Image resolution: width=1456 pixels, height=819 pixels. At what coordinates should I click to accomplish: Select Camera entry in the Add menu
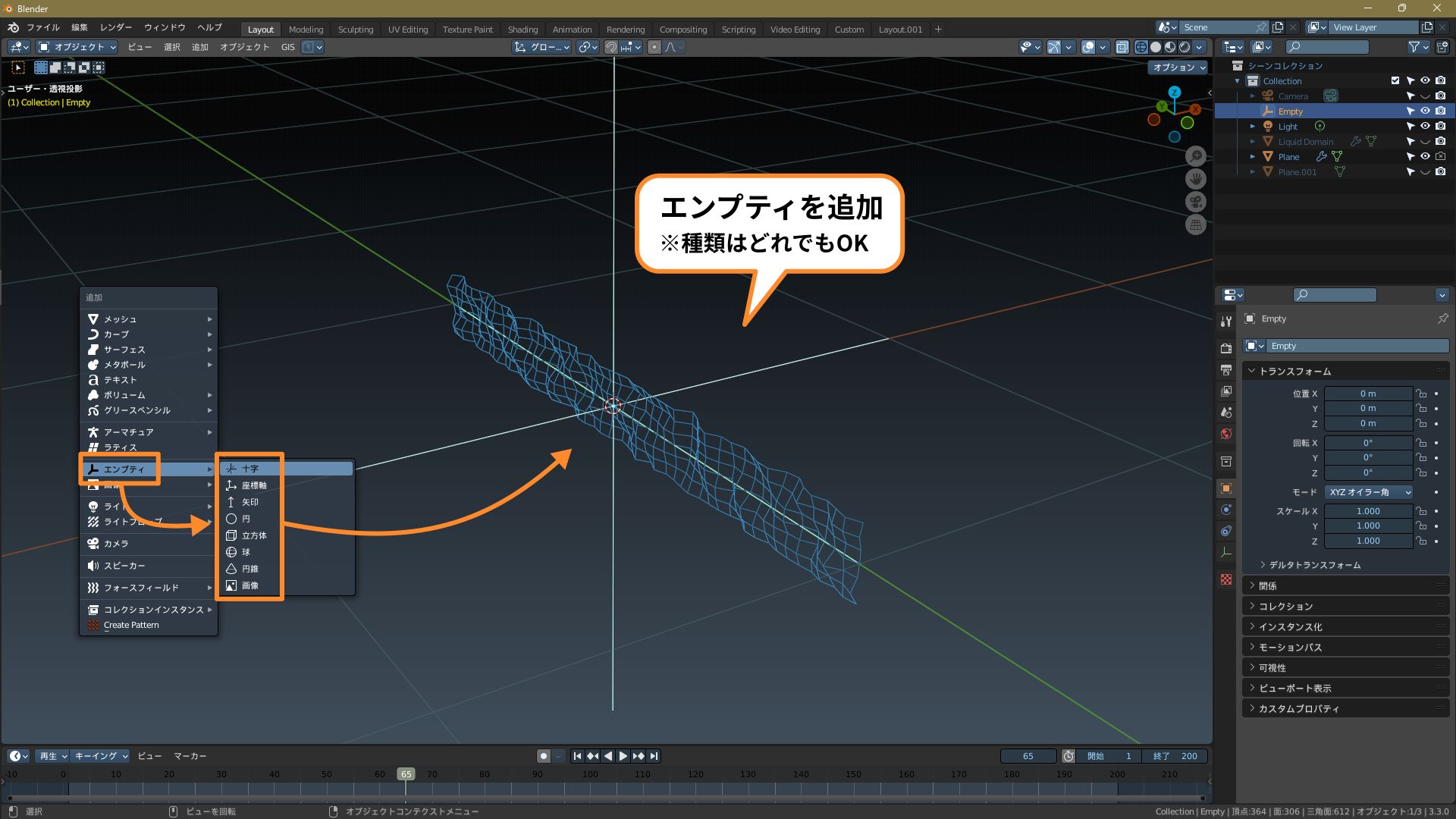click(x=116, y=544)
